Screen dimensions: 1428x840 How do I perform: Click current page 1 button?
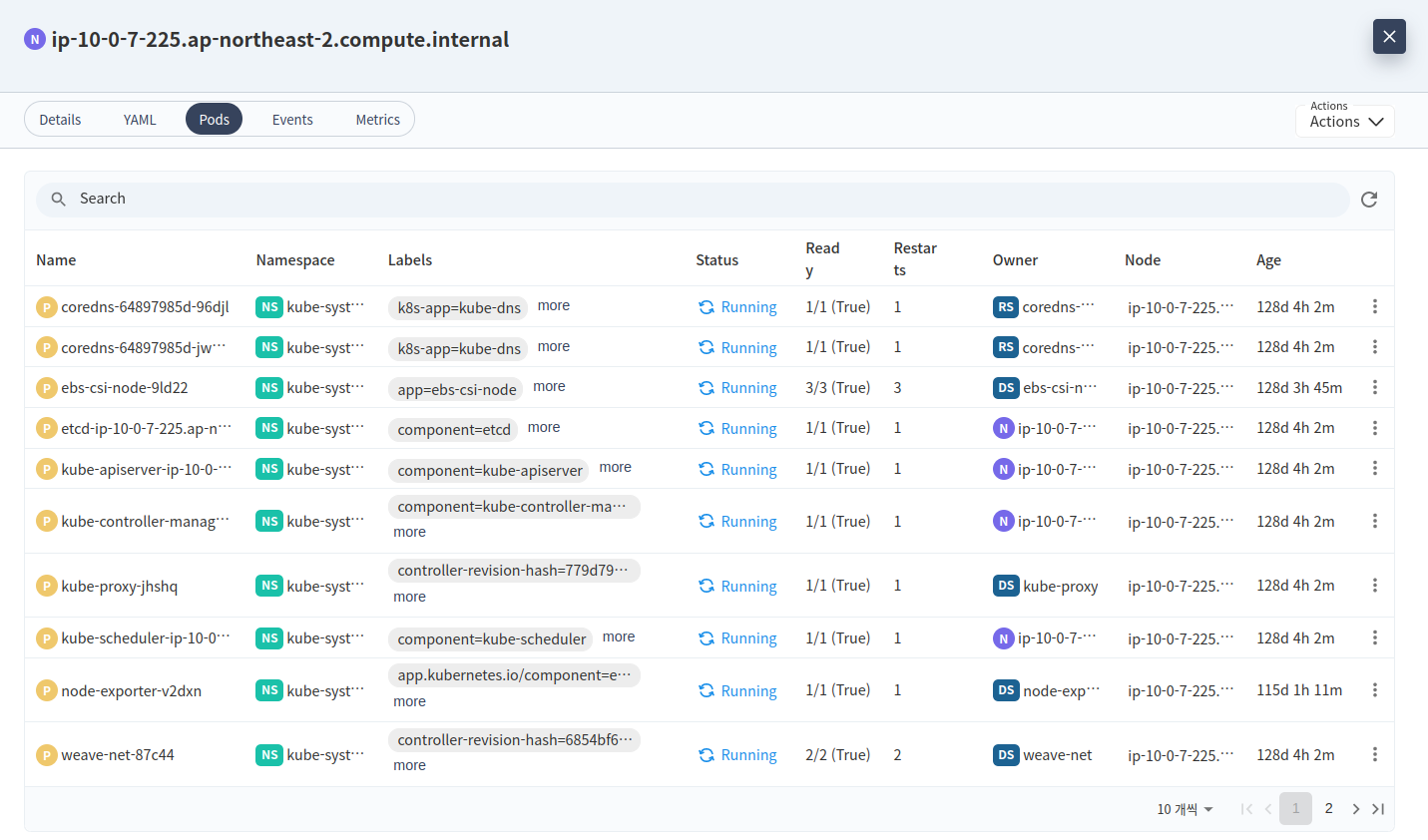[1295, 809]
